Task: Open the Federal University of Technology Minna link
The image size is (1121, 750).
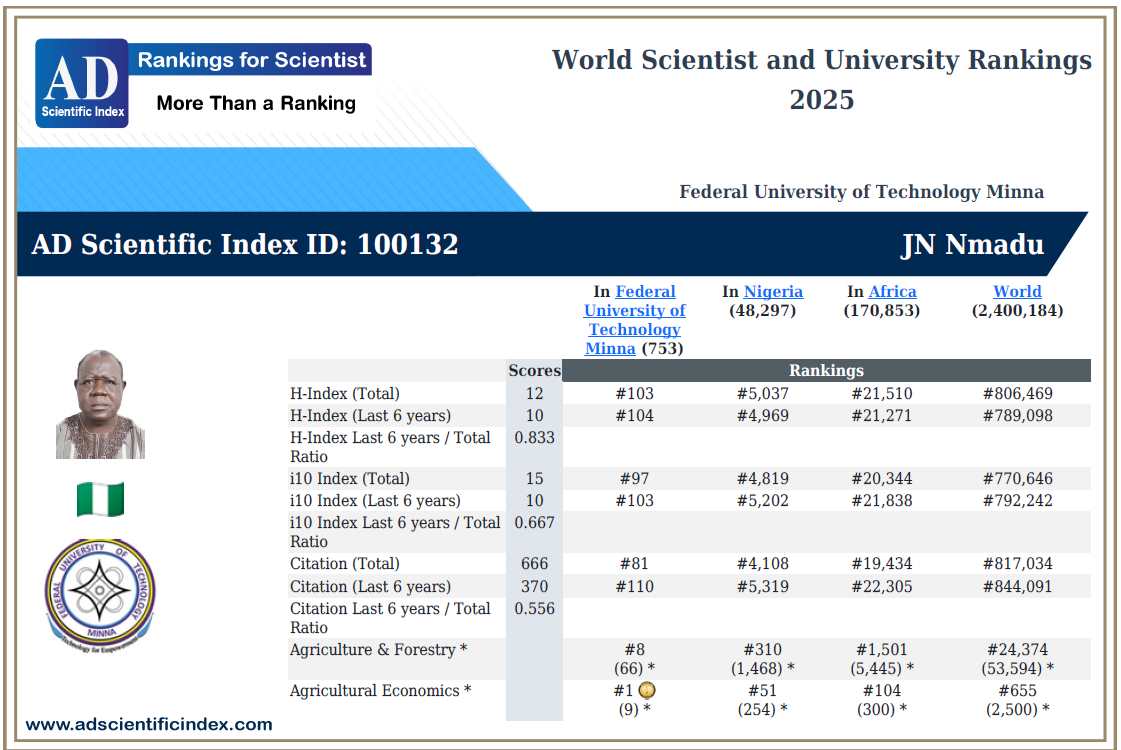Action: (x=634, y=320)
